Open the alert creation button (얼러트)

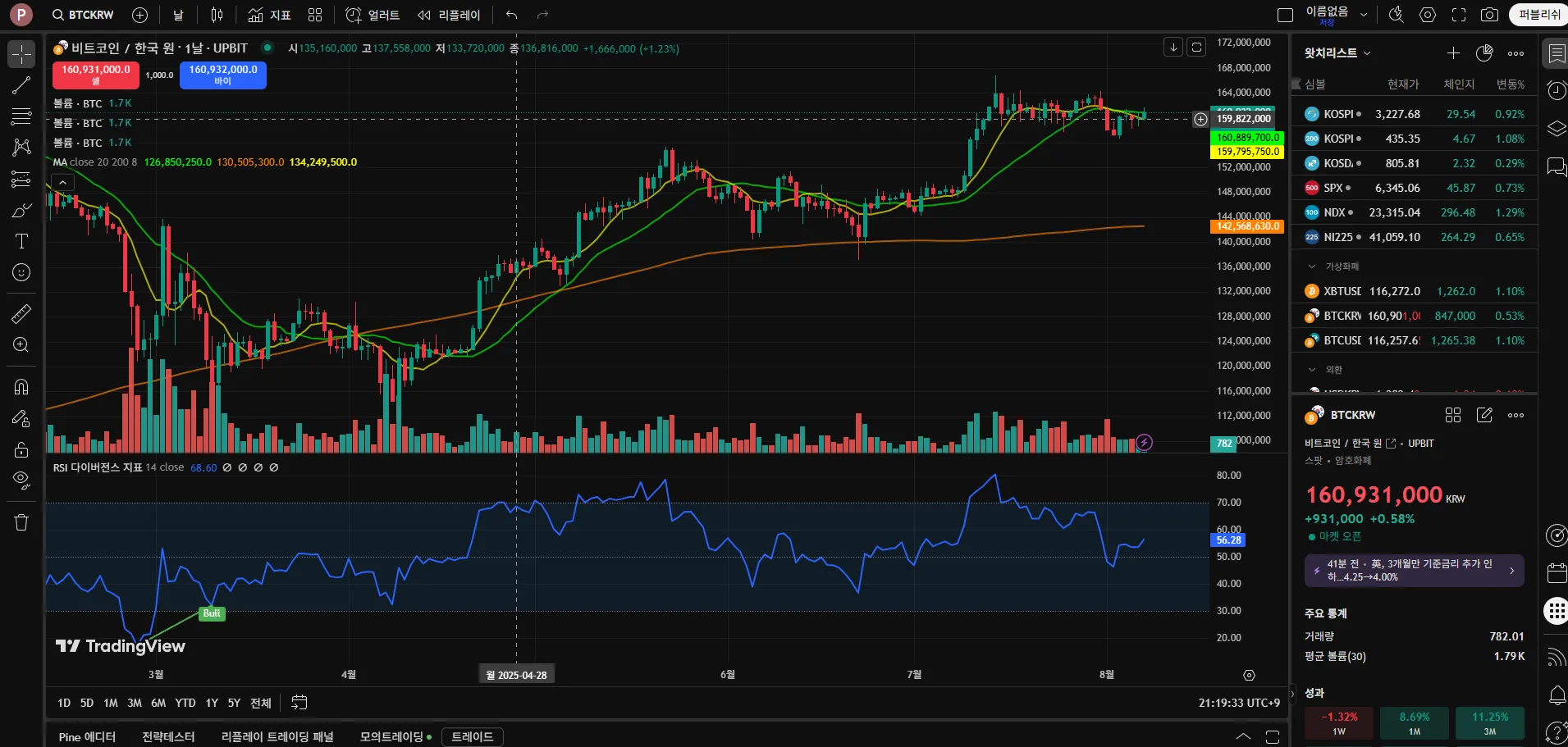(373, 15)
